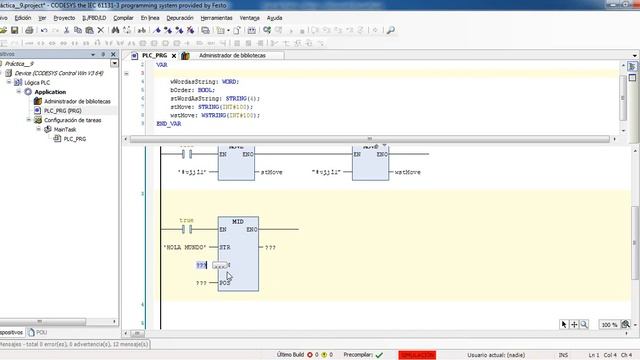Open the devices panel options dropdown arrow

pyautogui.click(x=93, y=54)
